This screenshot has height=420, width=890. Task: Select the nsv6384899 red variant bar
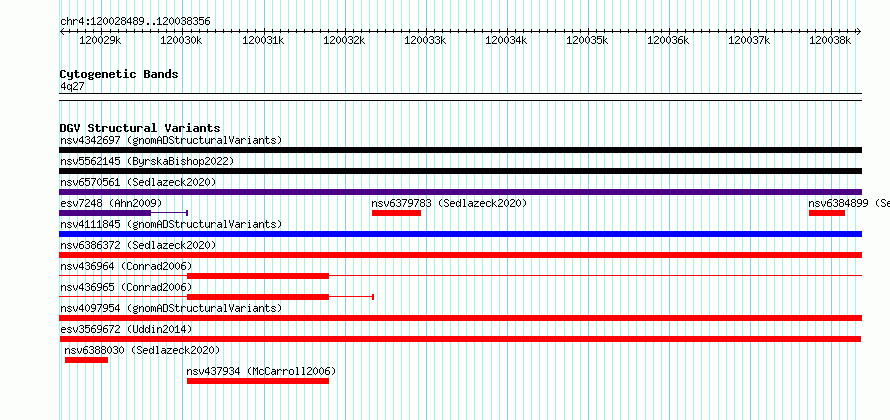click(826, 213)
